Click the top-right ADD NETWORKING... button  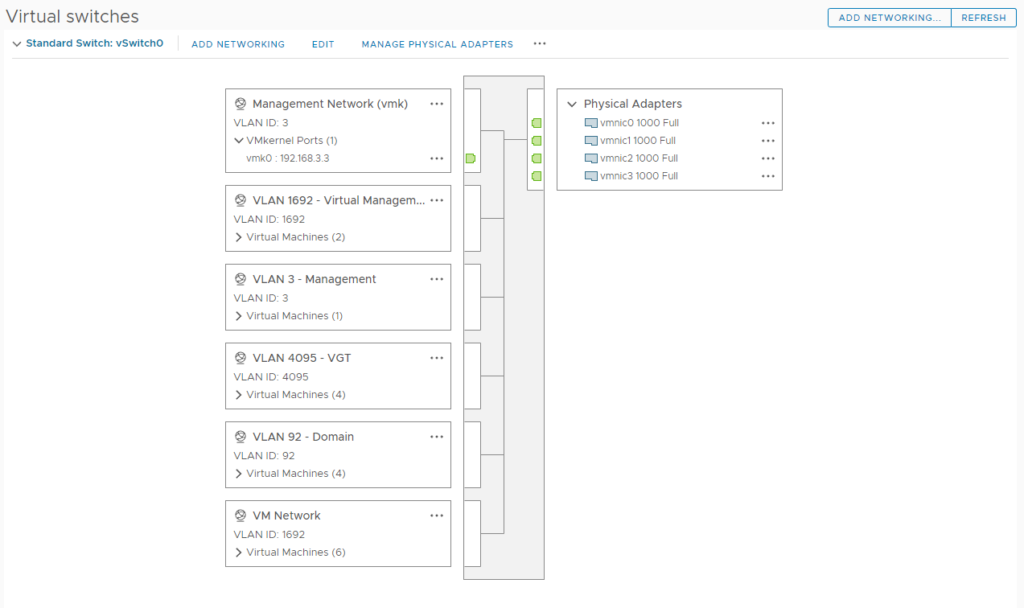888,18
